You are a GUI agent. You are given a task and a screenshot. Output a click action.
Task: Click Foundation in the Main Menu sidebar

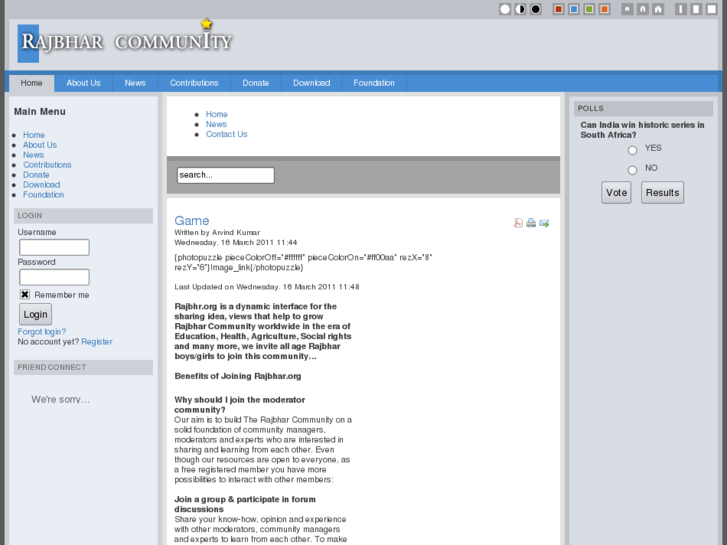click(x=44, y=195)
